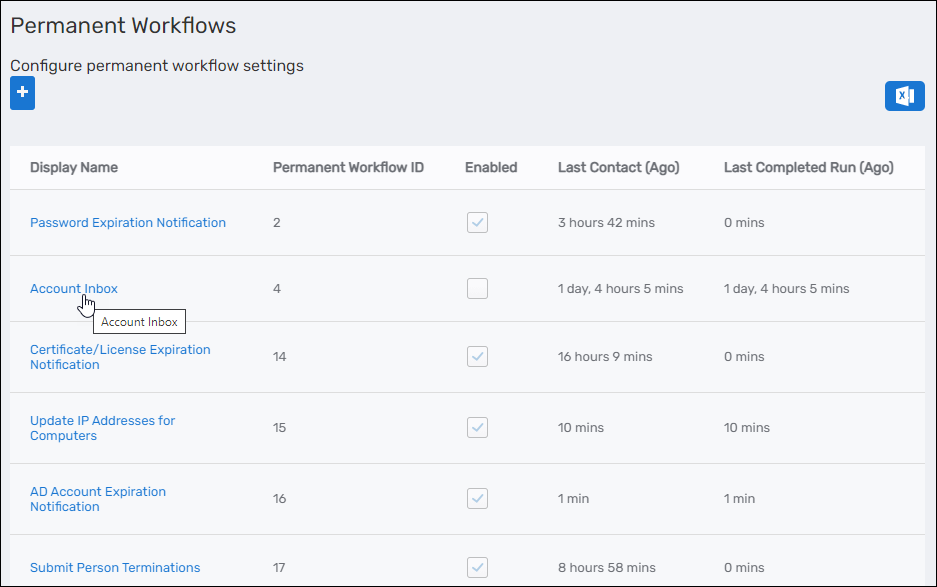Viewport: 937px width, 587px height.
Task: Click the blue plus add workflow icon
Action: point(22,94)
